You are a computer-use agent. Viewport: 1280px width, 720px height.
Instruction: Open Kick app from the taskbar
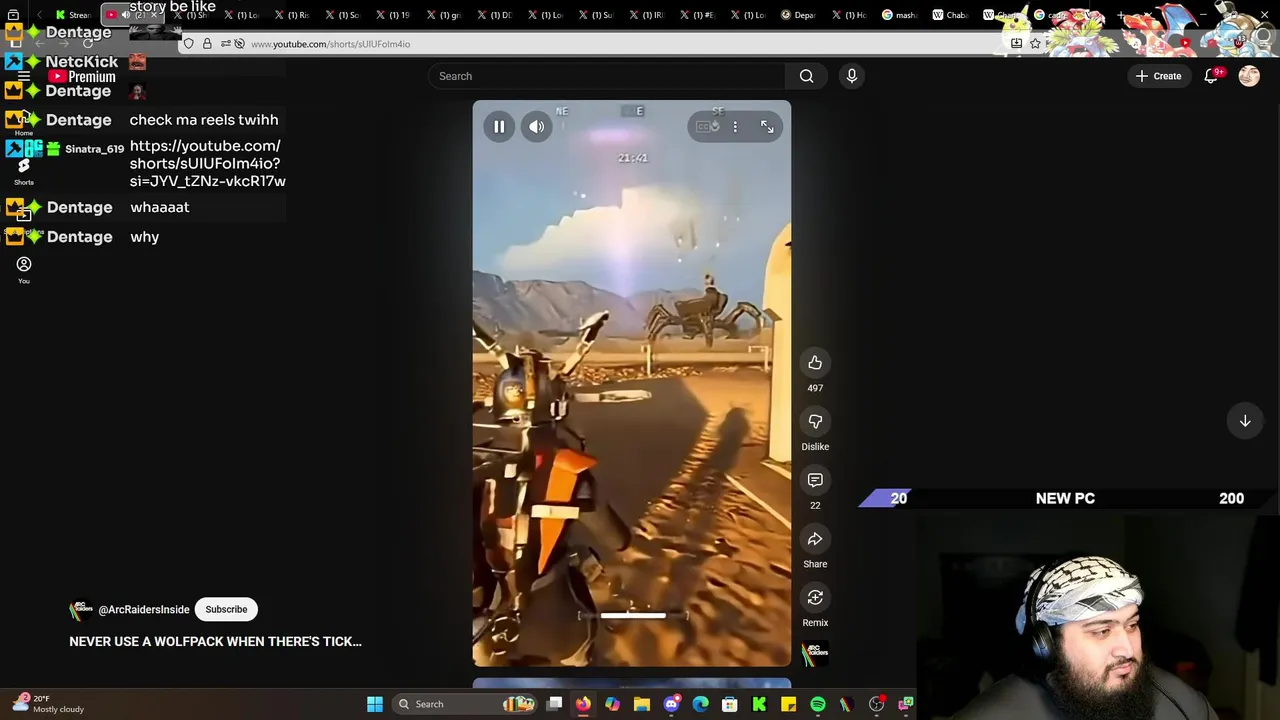[x=759, y=704]
